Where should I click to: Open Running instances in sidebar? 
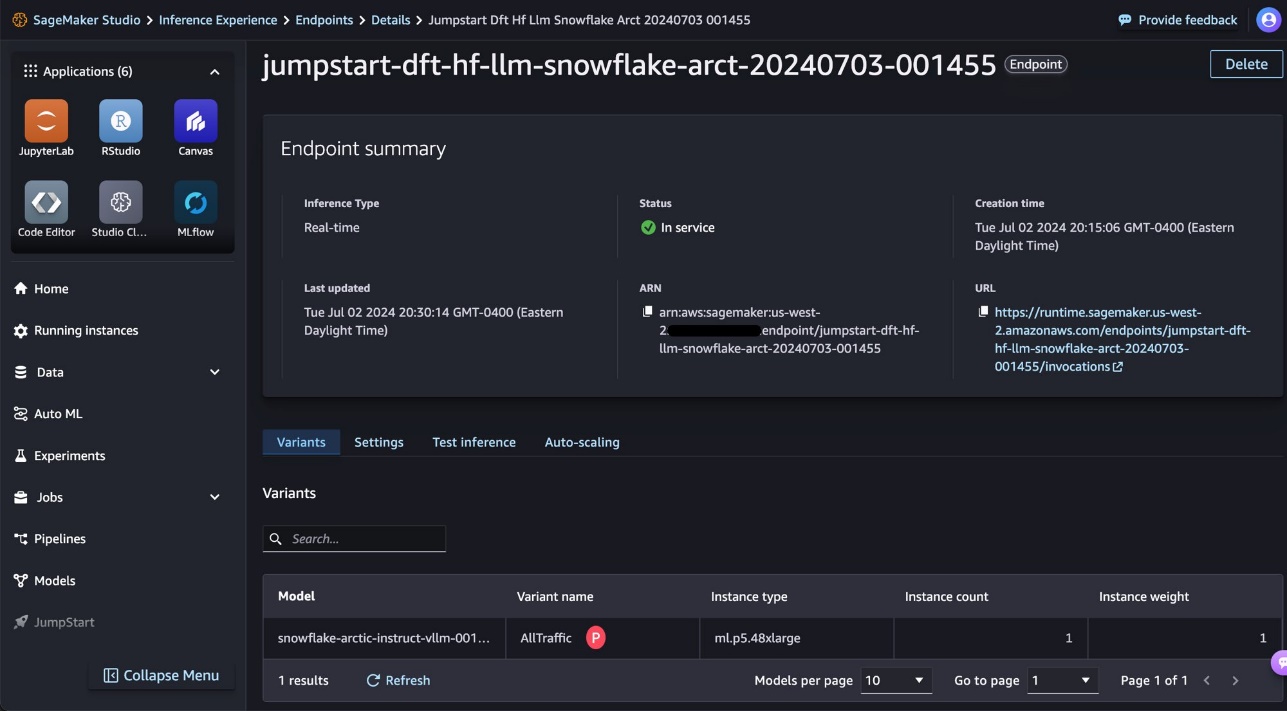tap(76, 330)
